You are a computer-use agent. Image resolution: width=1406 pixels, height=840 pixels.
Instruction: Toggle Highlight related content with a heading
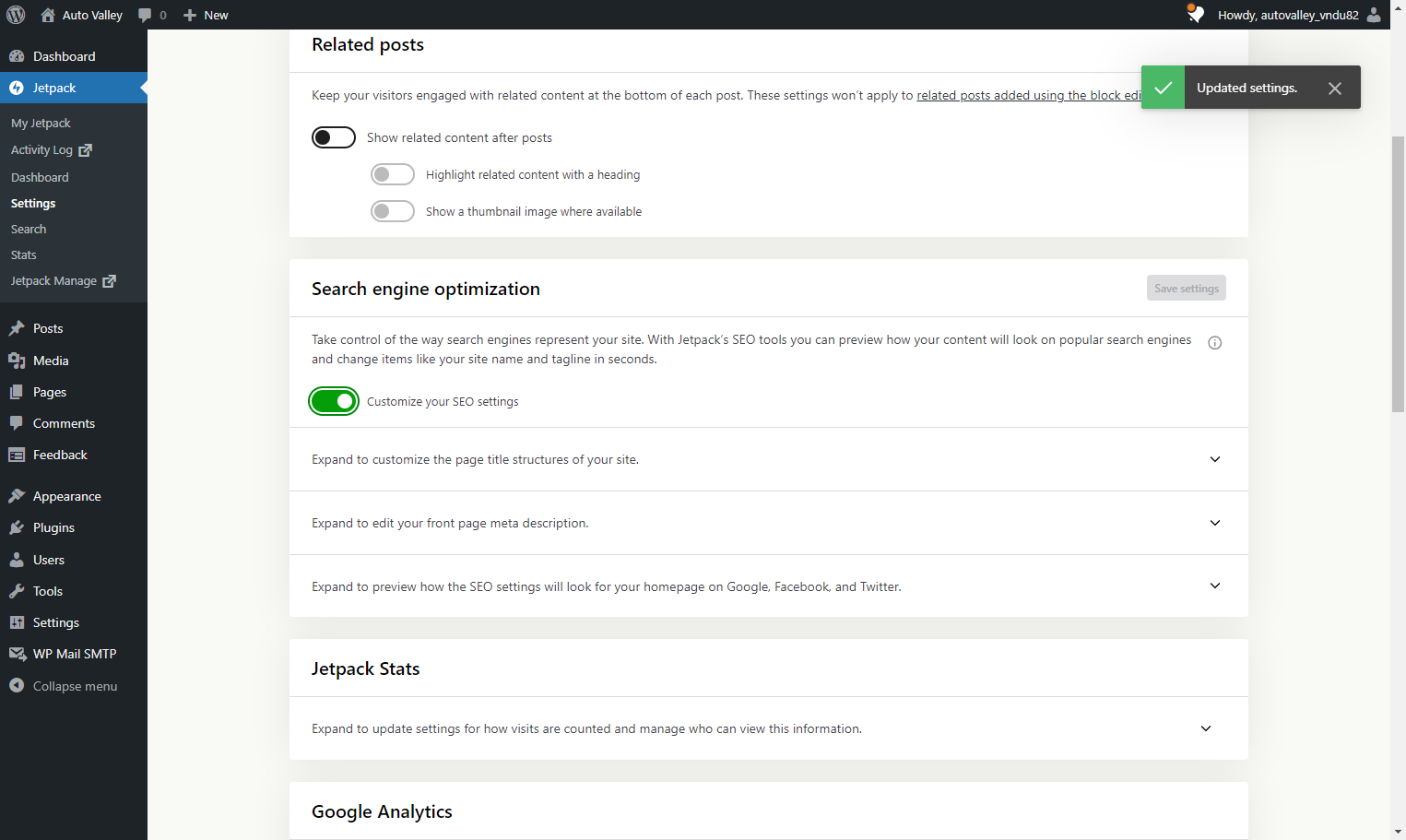point(393,174)
